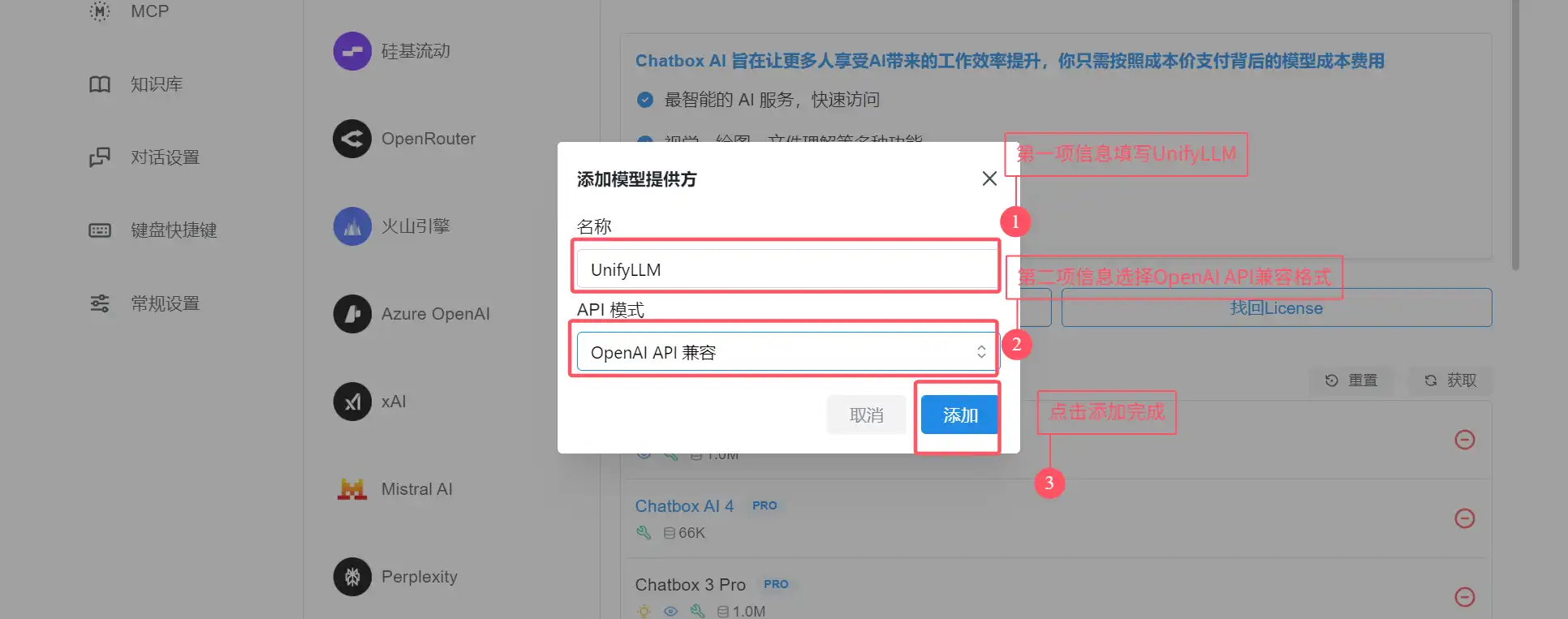Screen dimensions: 1568x619
Task: Select the 硅基流动 provider icon
Action: (x=352, y=51)
